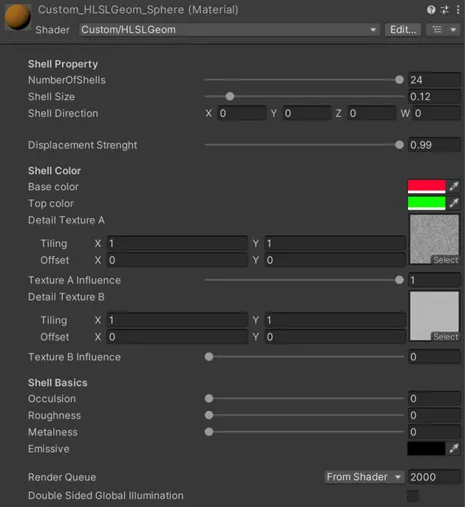This screenshot has width=465, height=507.
Task: Pick Base color with the eyedropper
Action: [x=454, y=186]
